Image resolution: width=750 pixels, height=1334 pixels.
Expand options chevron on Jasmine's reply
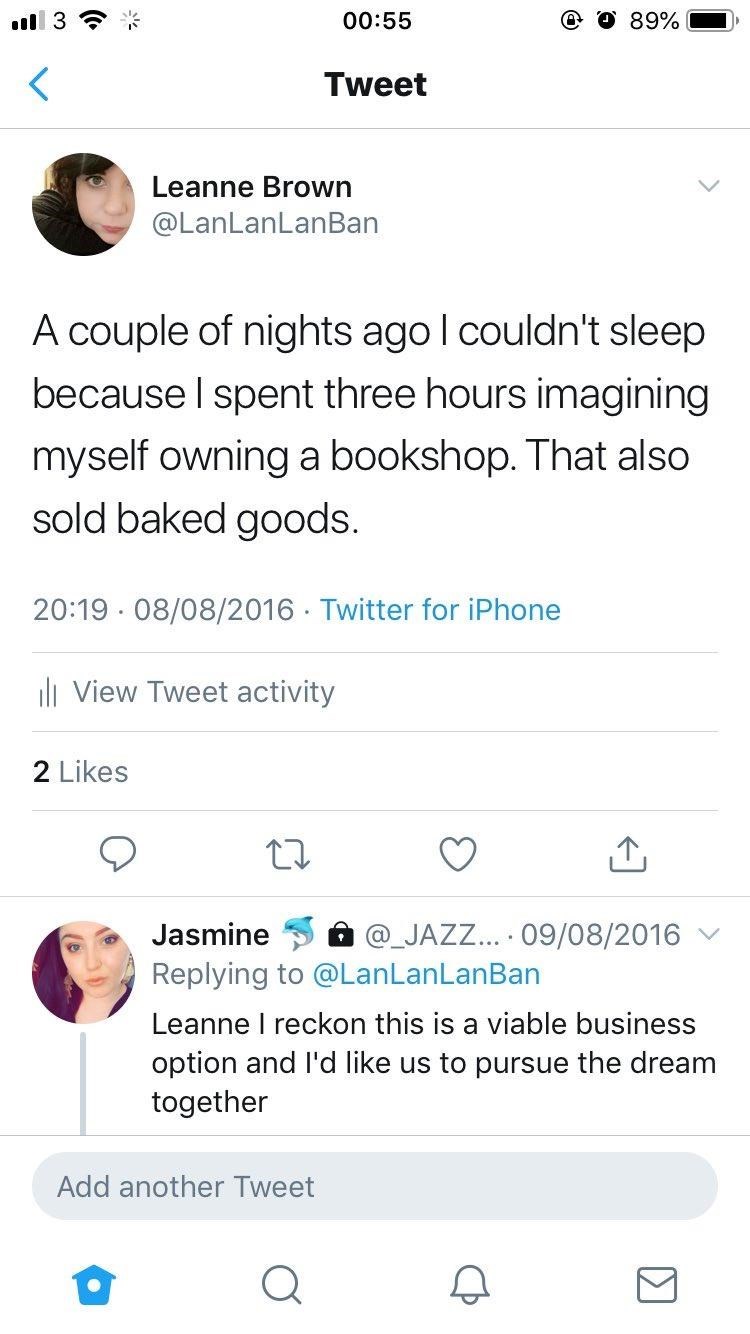708,934
